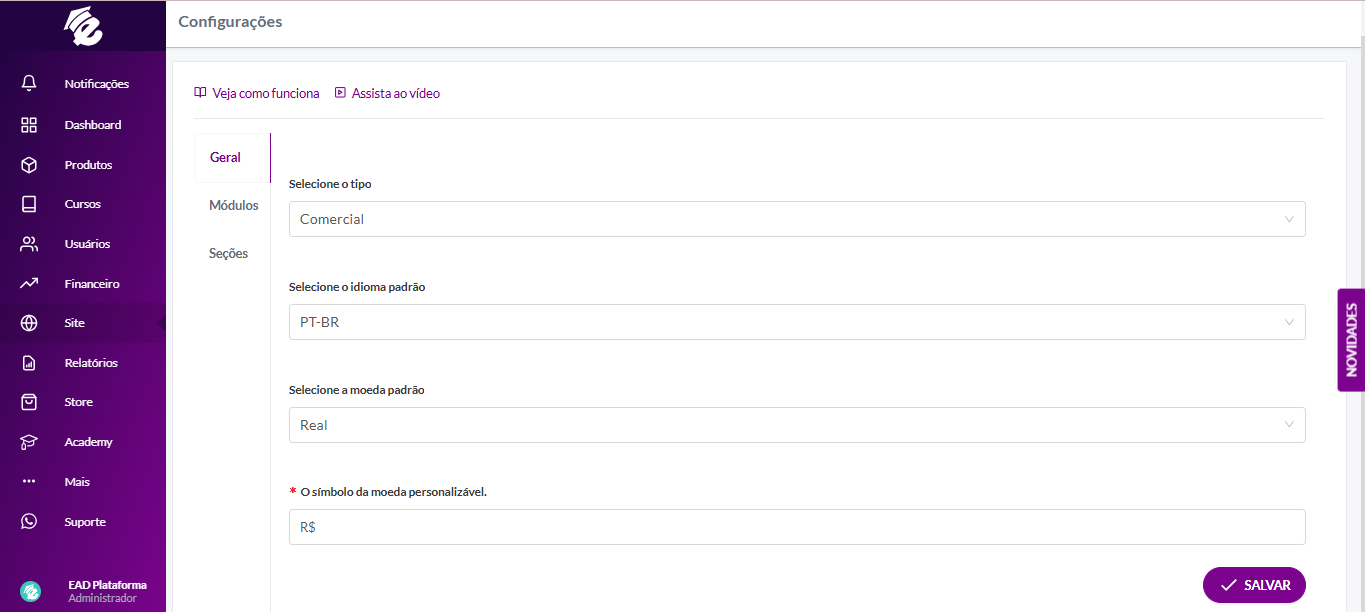Click the Usuários people icon
The image size is (1365, 612).
29,244
